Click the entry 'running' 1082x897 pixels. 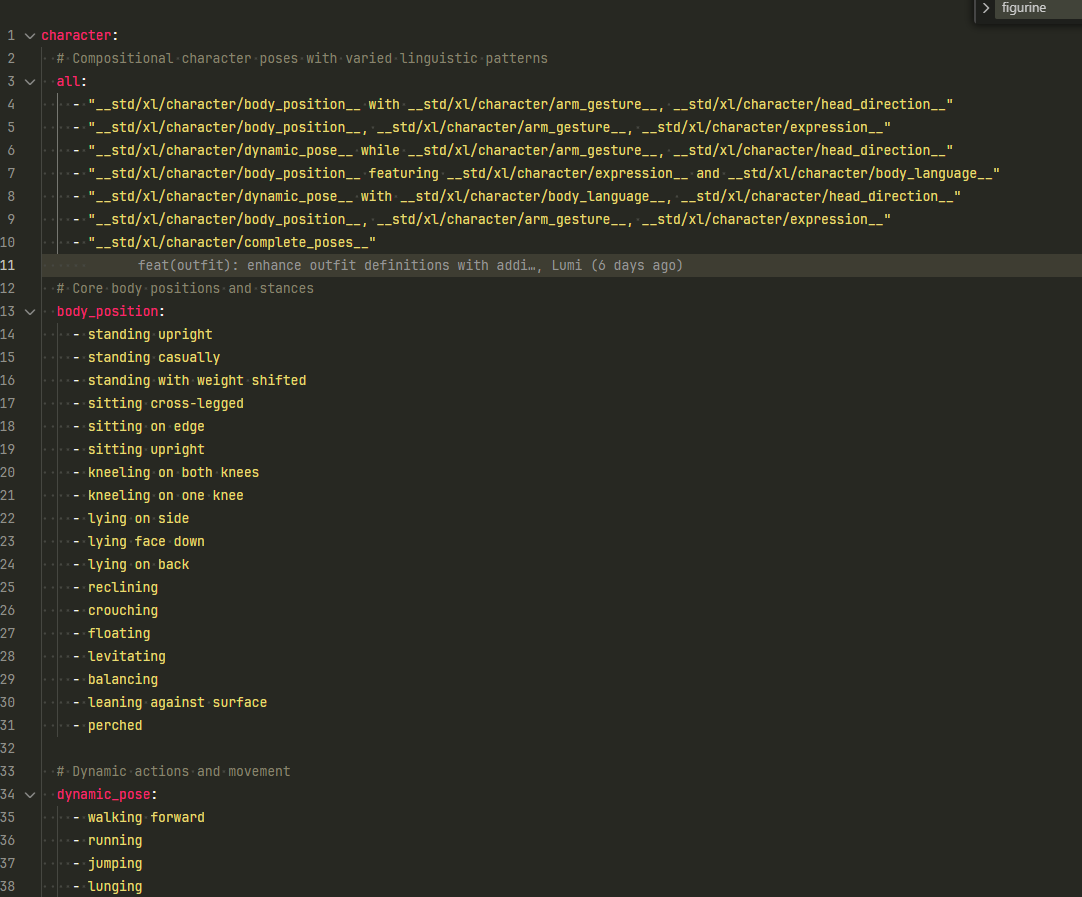115,840
